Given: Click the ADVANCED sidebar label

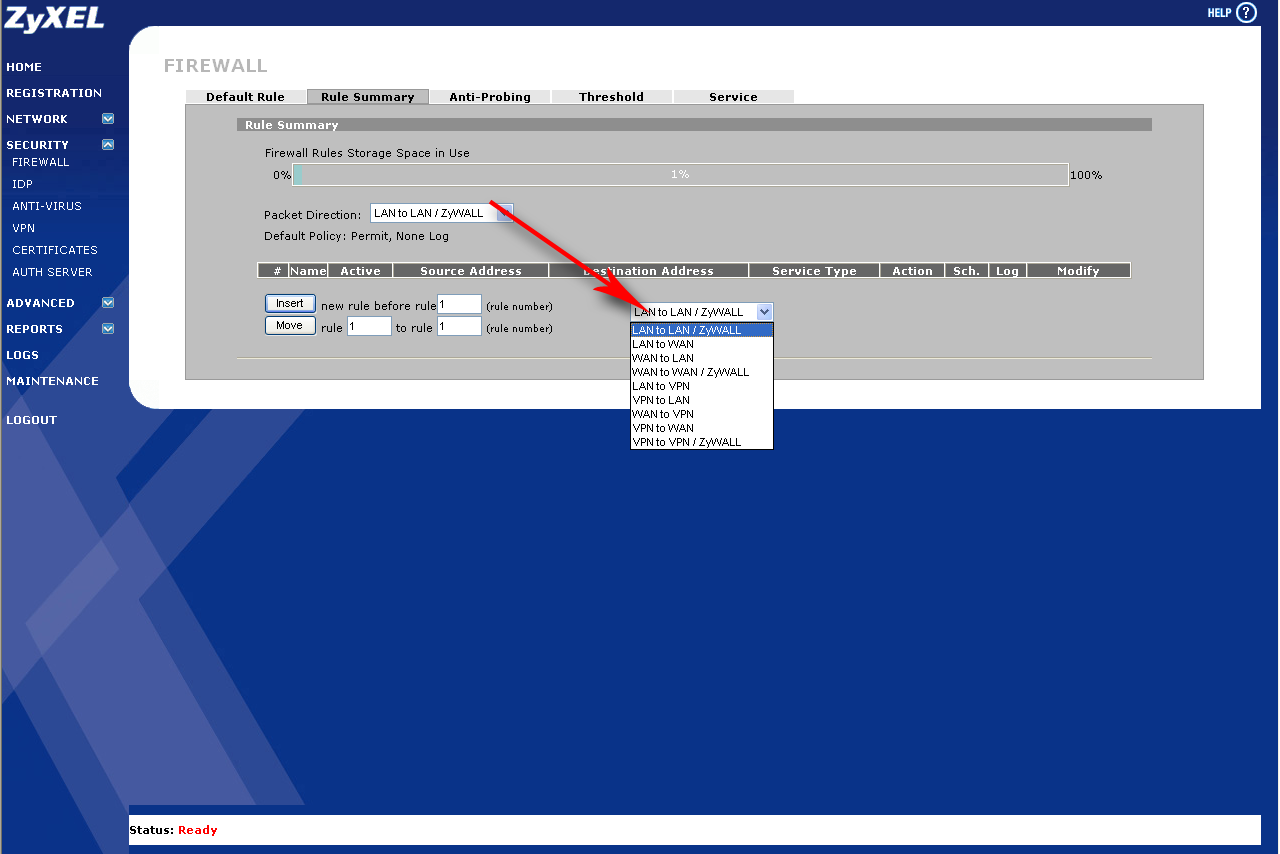Looking at the screenshot, I should (x=41, y=303).
